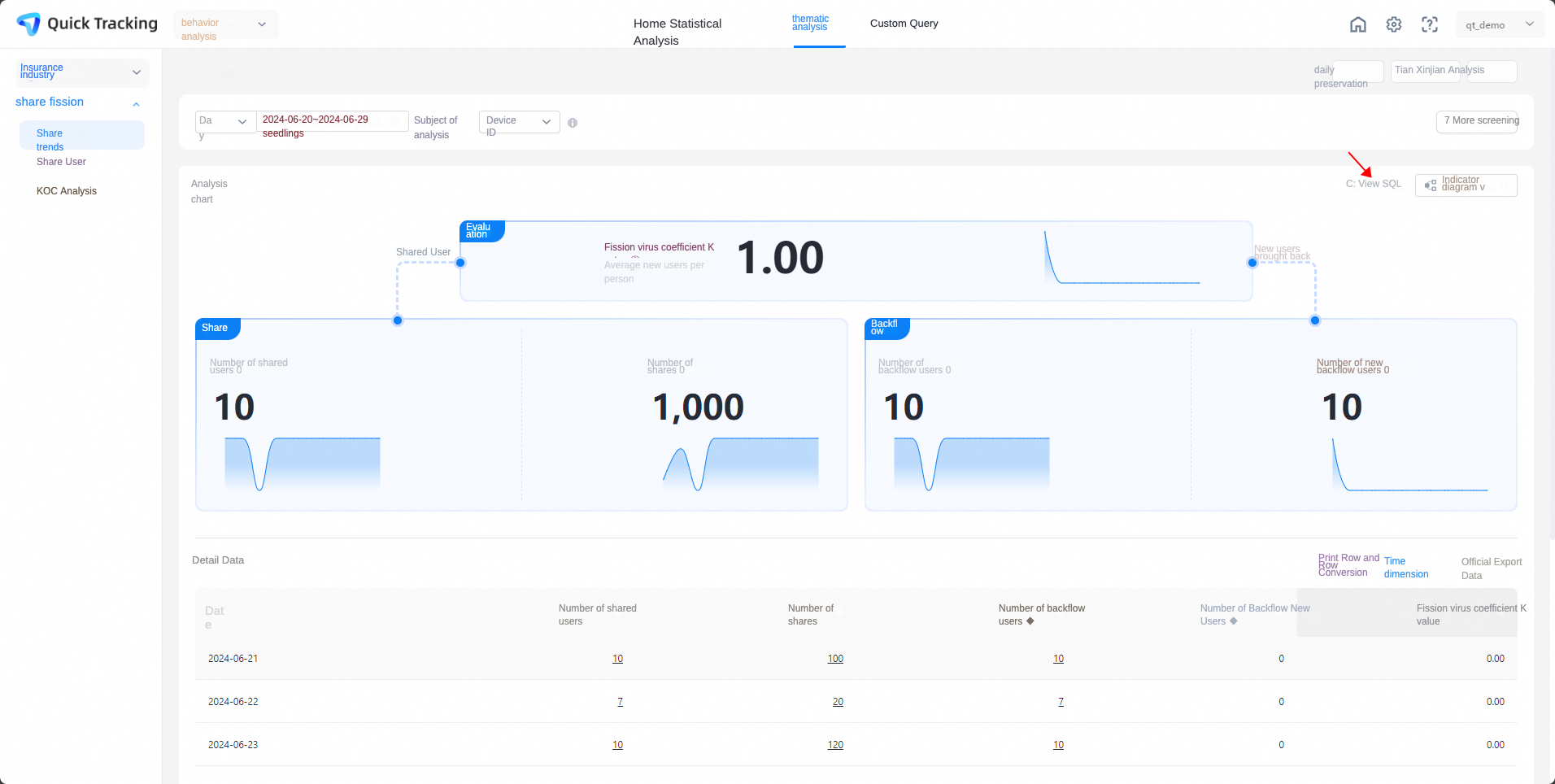Image resolution: width=1555 pixels, height=784 pixels.
Task: Click the info icon beside Device ID
Action: pos(573,123)
